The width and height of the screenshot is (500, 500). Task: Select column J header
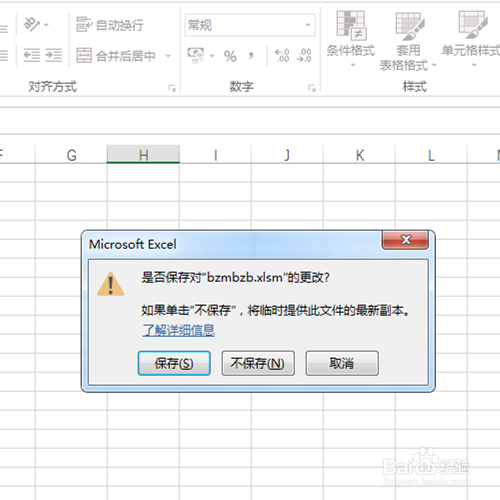287,155
